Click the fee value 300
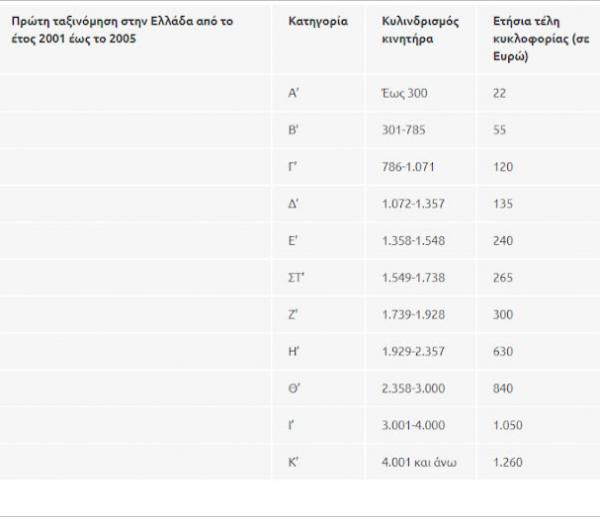Screen dimensions: 600x518 point(503,315)
